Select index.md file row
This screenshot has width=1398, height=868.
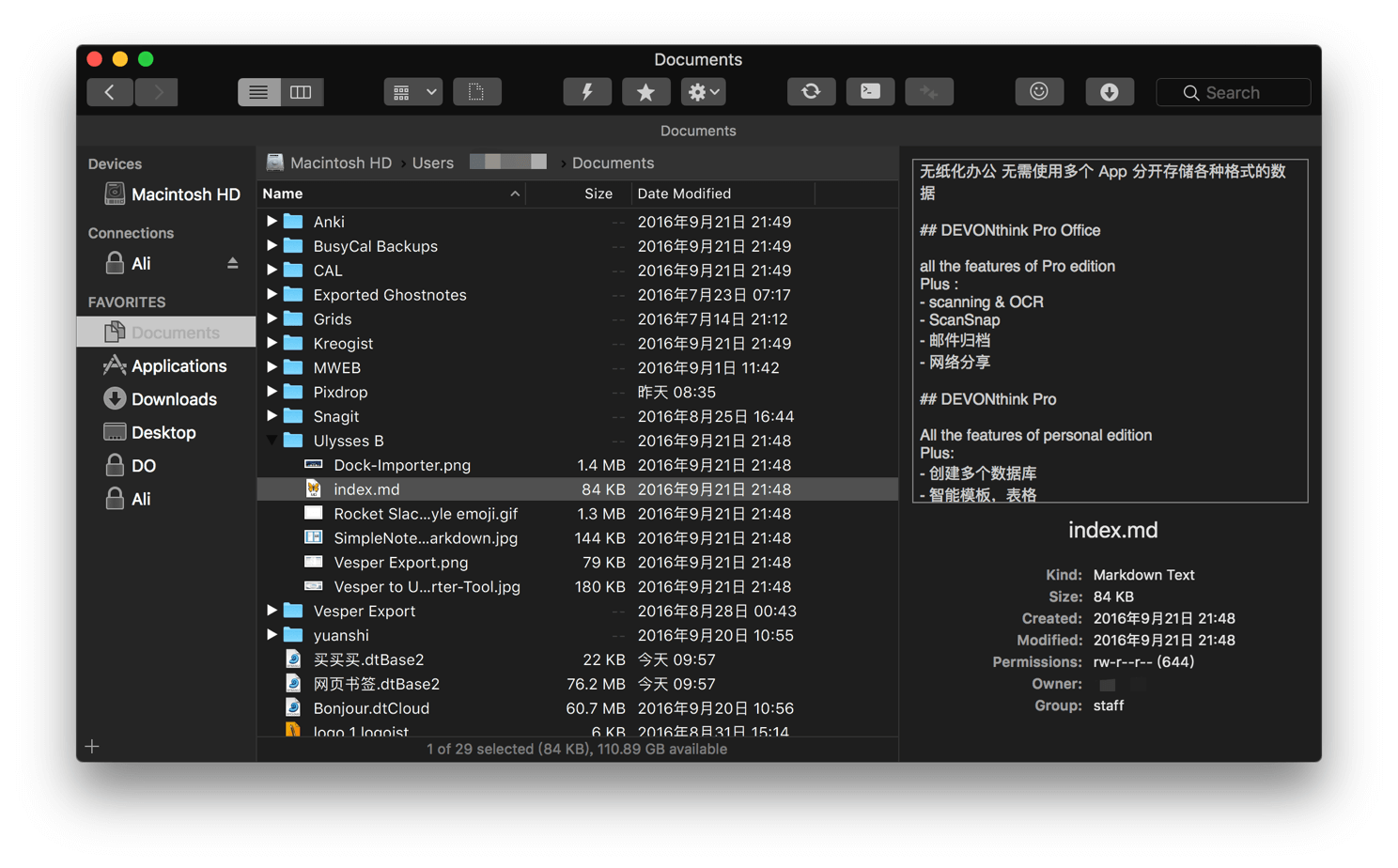pos(577,489)
